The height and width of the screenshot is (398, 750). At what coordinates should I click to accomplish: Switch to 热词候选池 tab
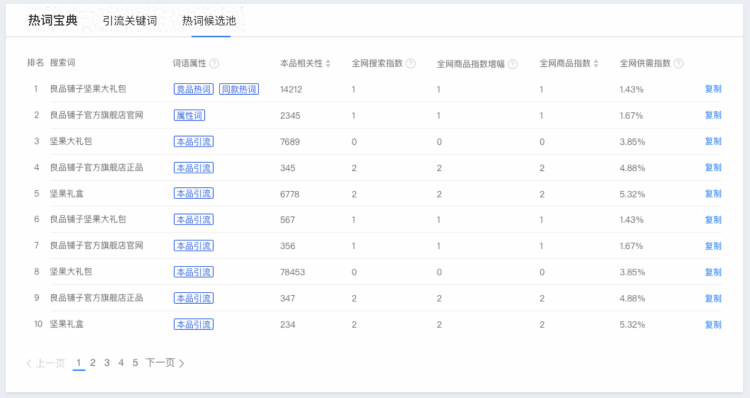click(209, 21)
